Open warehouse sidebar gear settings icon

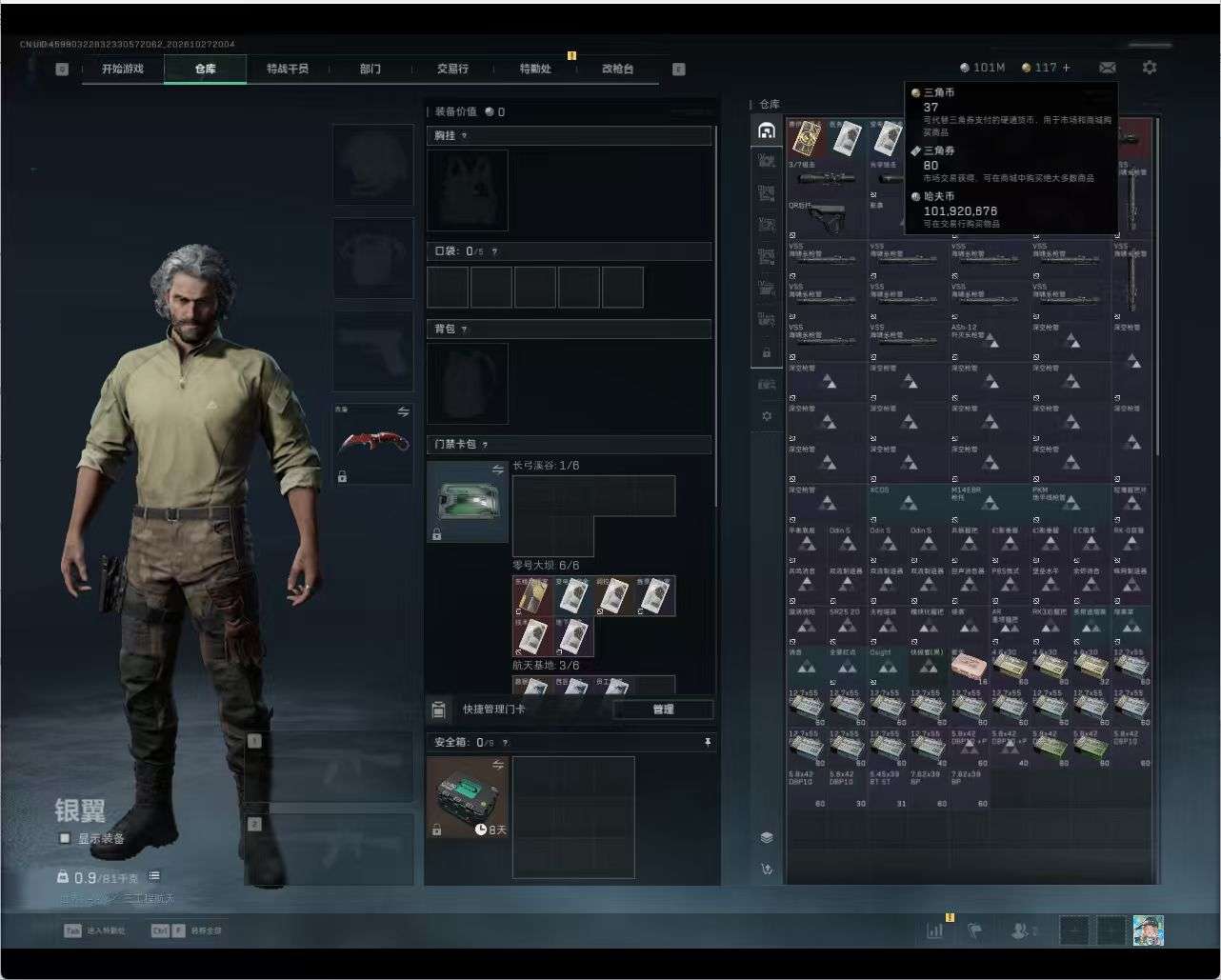(767, 416)
